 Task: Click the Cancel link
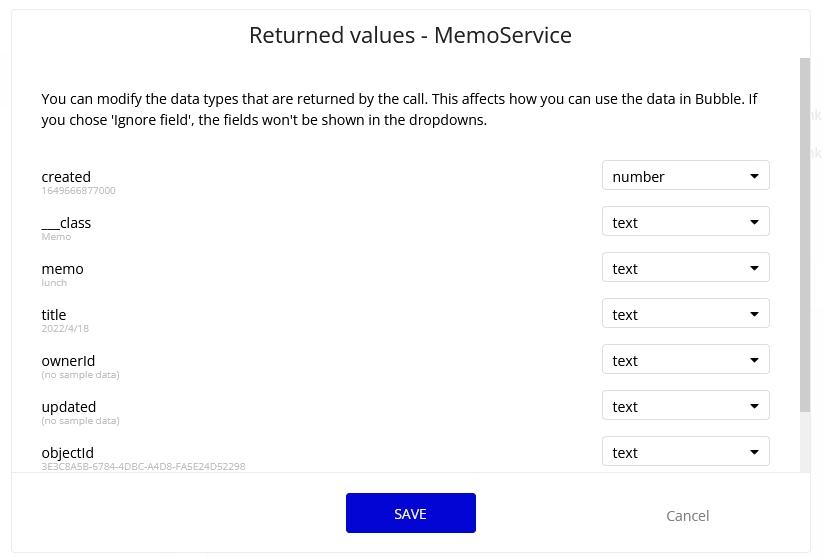click(687, 515)
